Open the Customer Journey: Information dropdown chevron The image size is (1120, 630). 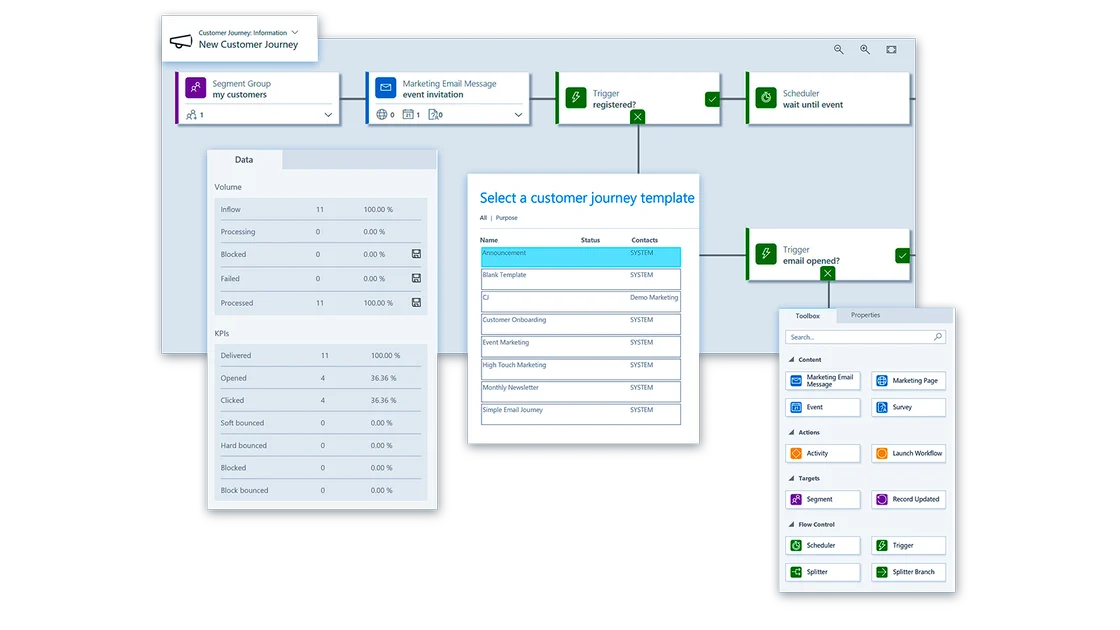tap(295, 32)
